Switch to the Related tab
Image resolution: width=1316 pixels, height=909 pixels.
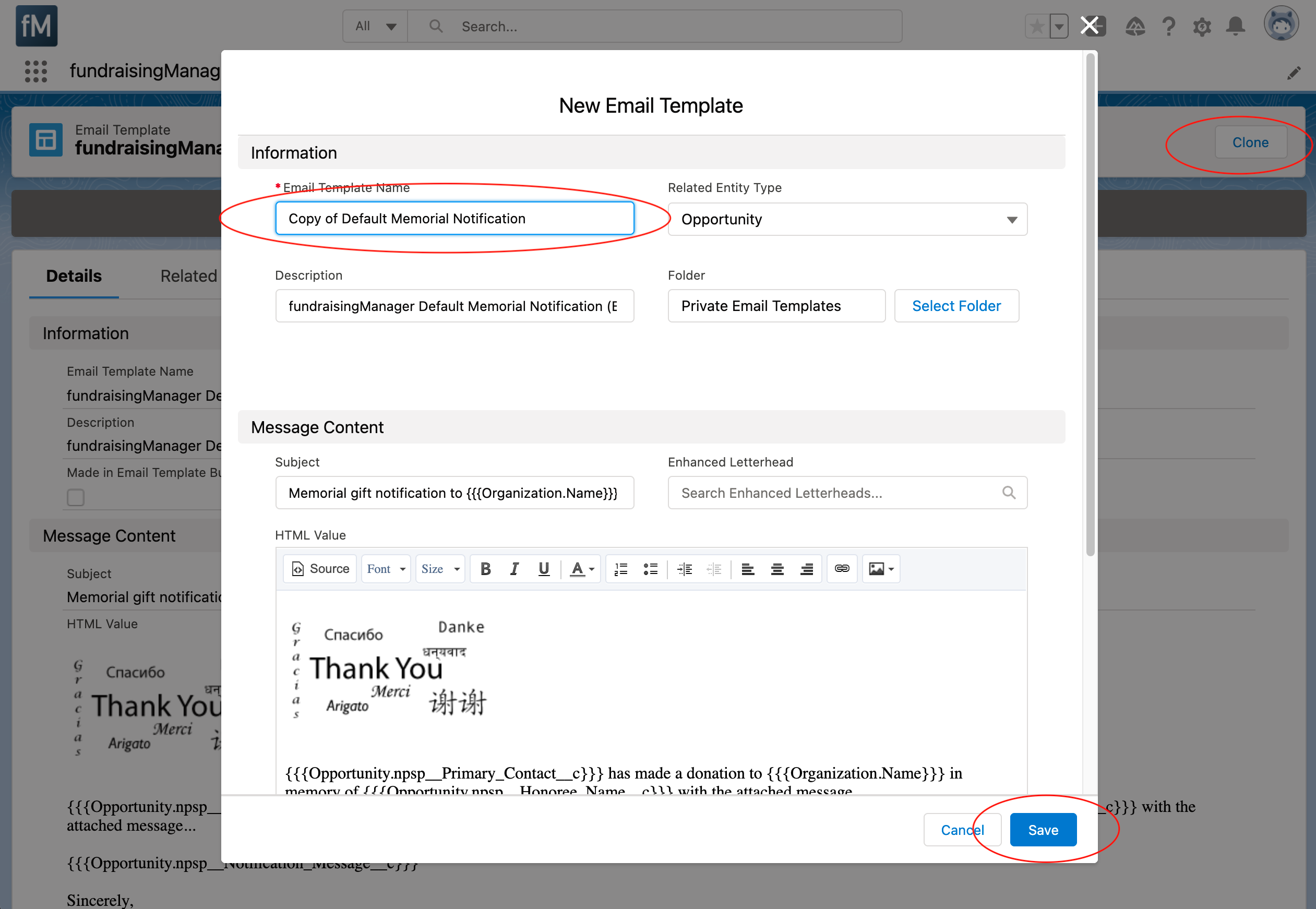(188, 276)
